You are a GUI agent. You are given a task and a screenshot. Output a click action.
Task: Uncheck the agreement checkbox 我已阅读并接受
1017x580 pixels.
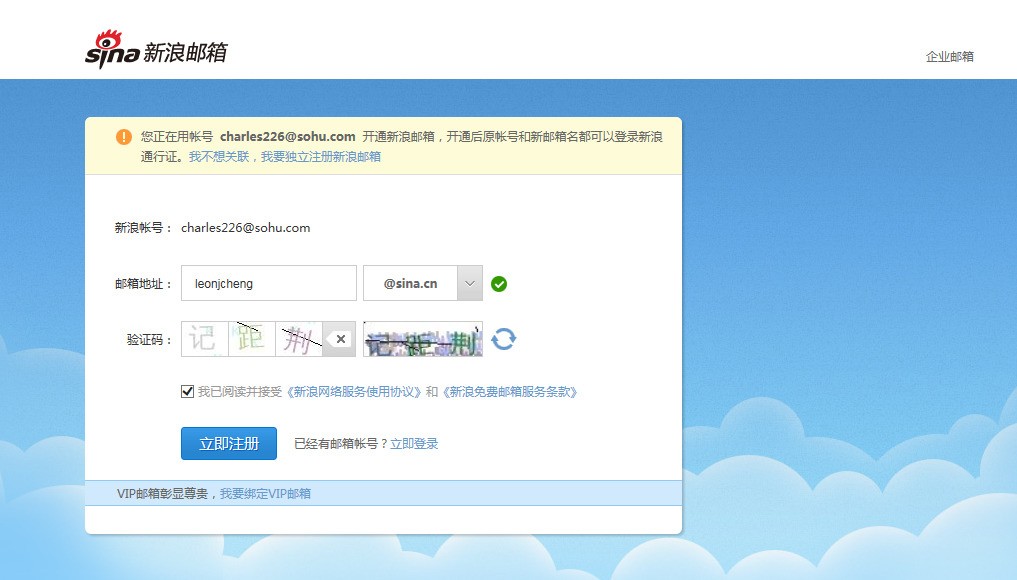[187, 391]
